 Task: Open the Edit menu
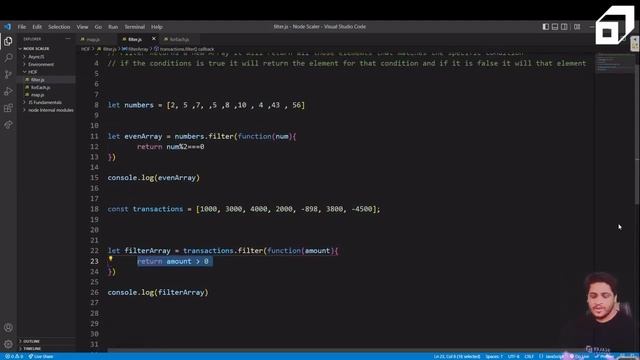[x=37, y=27]
